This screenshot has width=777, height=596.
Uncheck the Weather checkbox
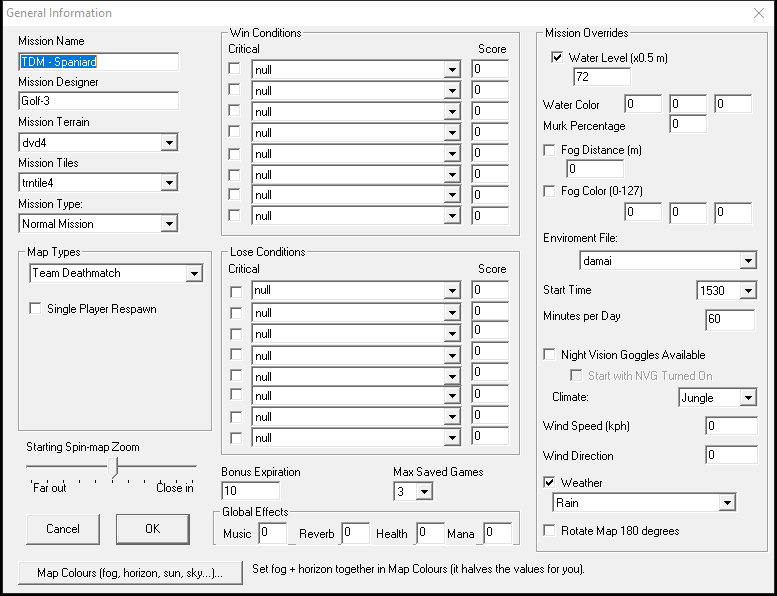point(549,482)
